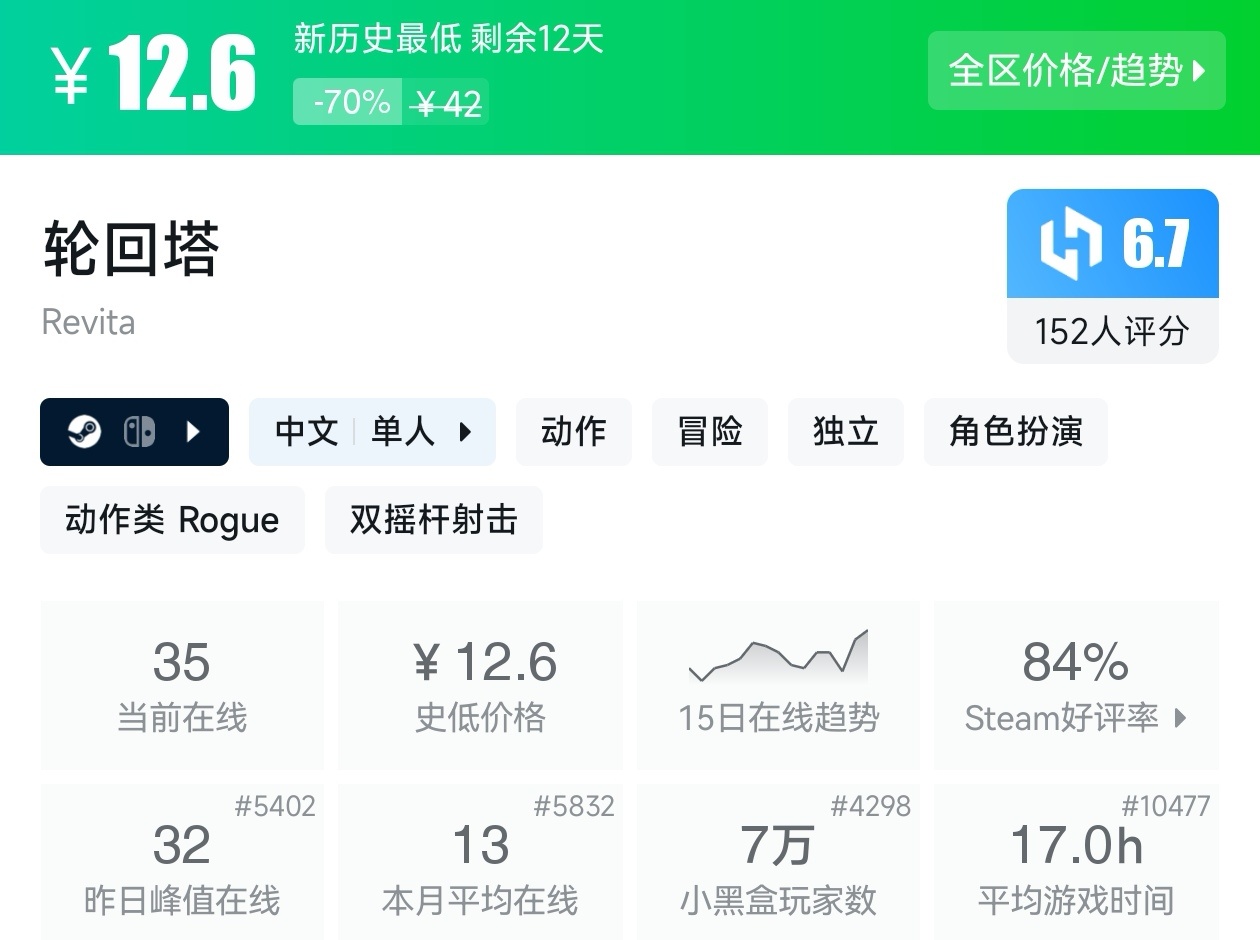
Task: Open the 152人评分 ratings count
Action: click(x=1112, y=331)
